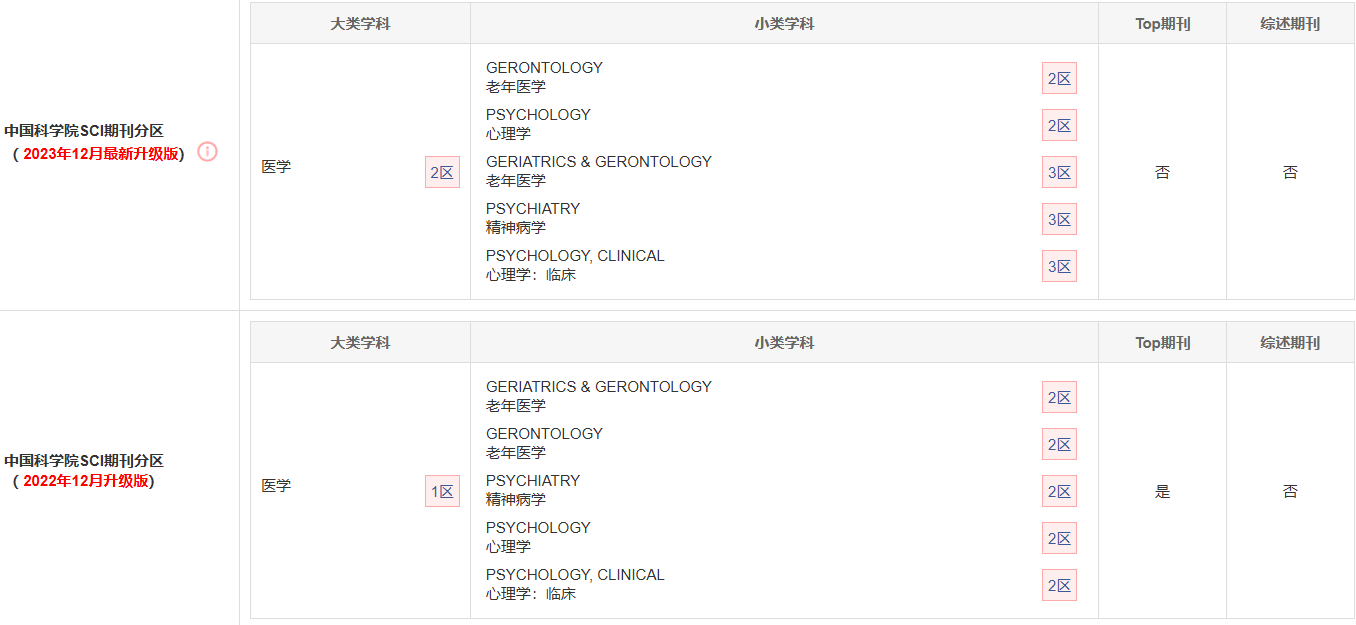1356x625 pixels.
Task: Click the 1区 badge for 医学 in 2022 table
Action: [442, 491]
